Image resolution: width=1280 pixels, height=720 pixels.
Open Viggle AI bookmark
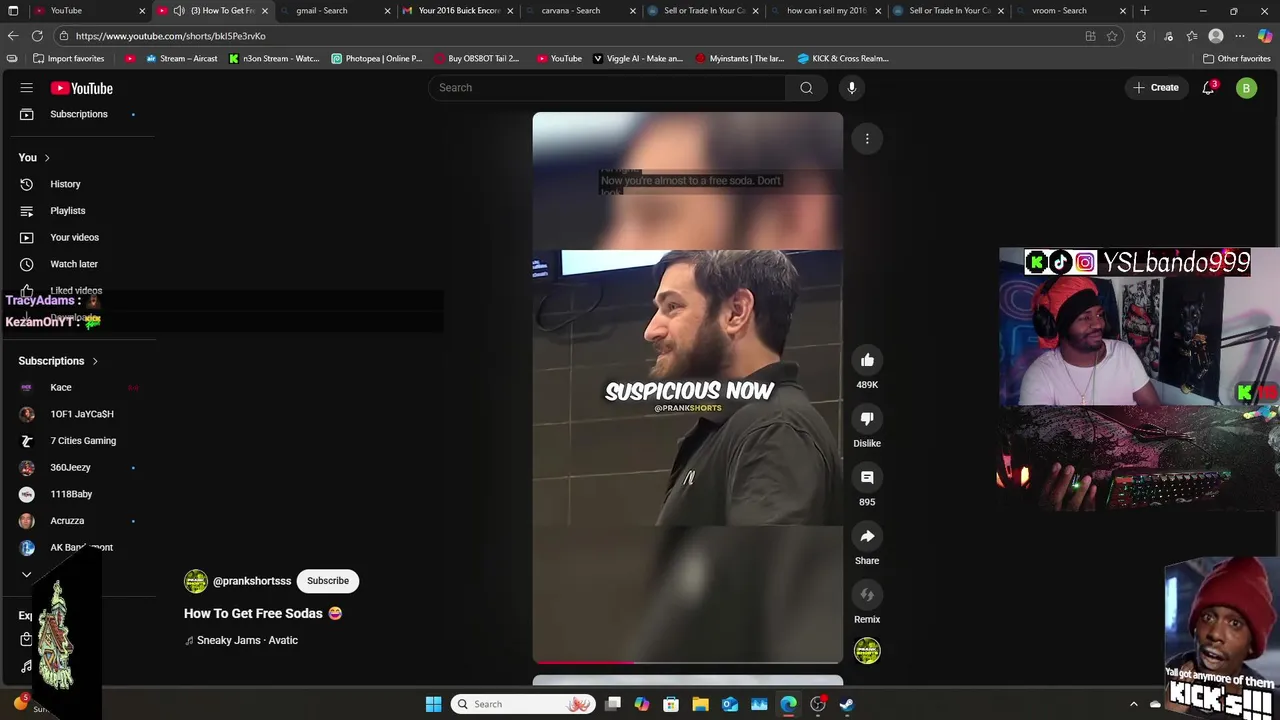tap(638, 58)
